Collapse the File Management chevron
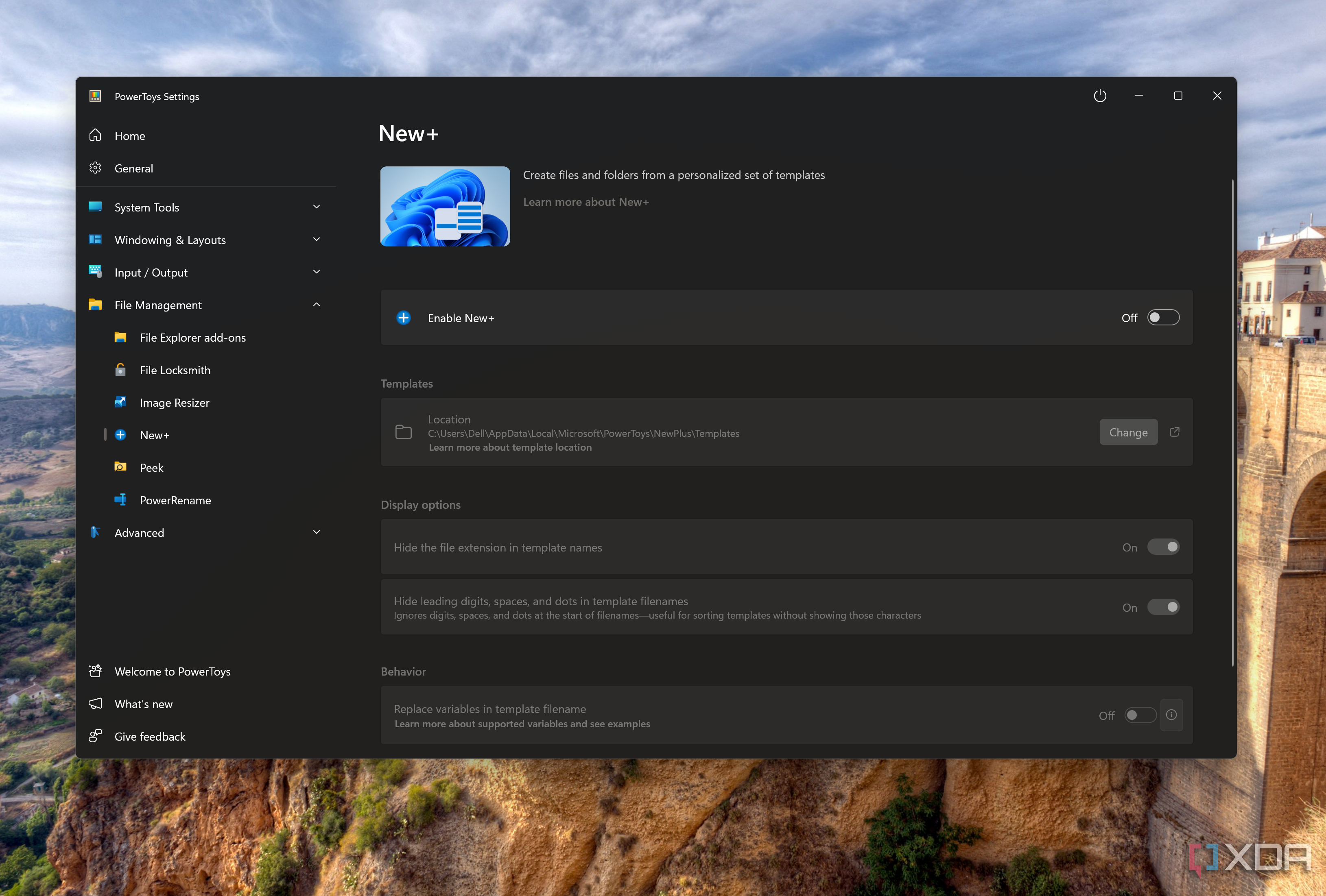The height and width of the screenshot is (896, 1326). pos(317,305)
